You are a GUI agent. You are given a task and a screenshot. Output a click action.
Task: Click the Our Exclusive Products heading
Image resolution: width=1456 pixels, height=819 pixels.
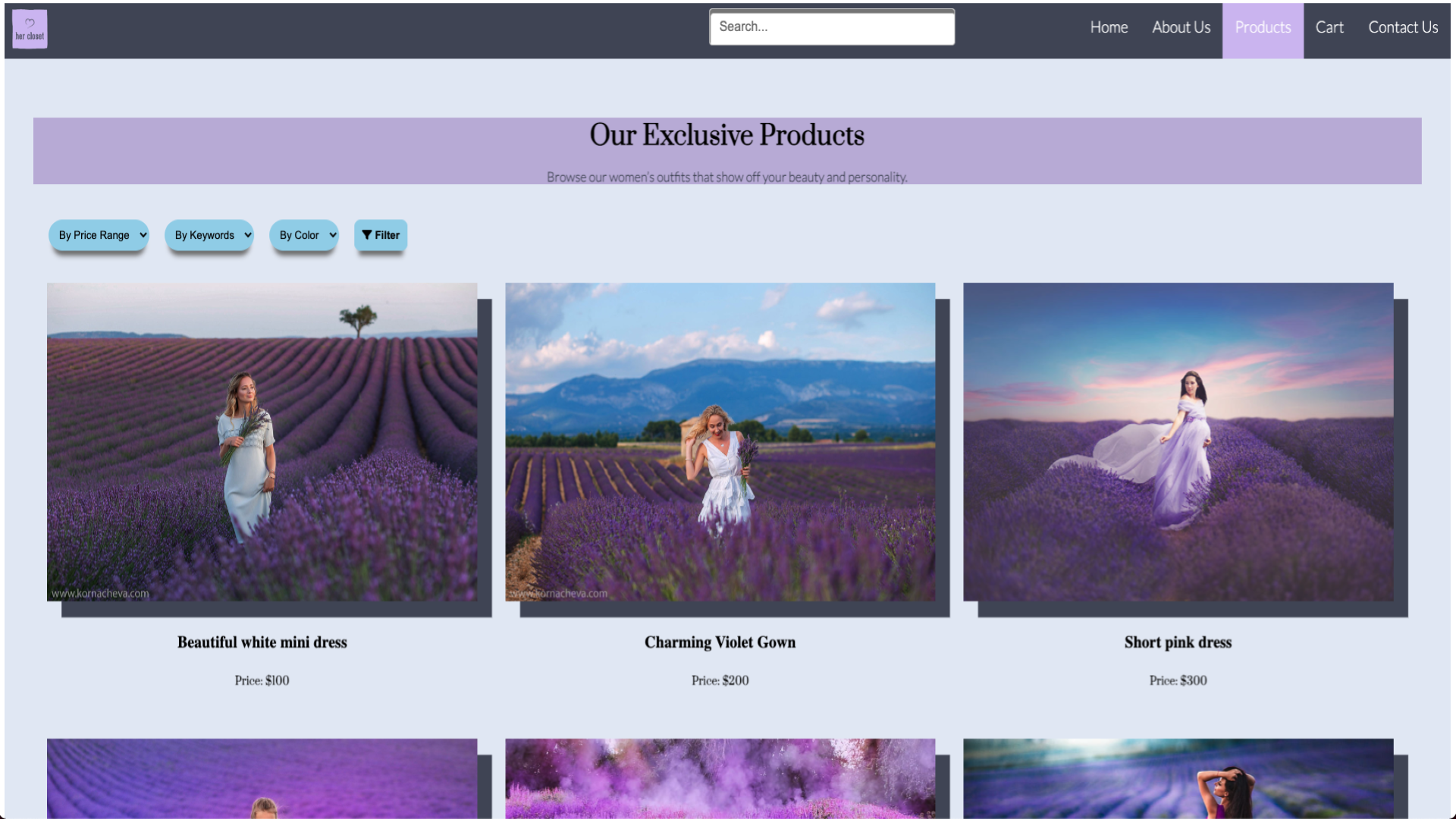point(726,135)
